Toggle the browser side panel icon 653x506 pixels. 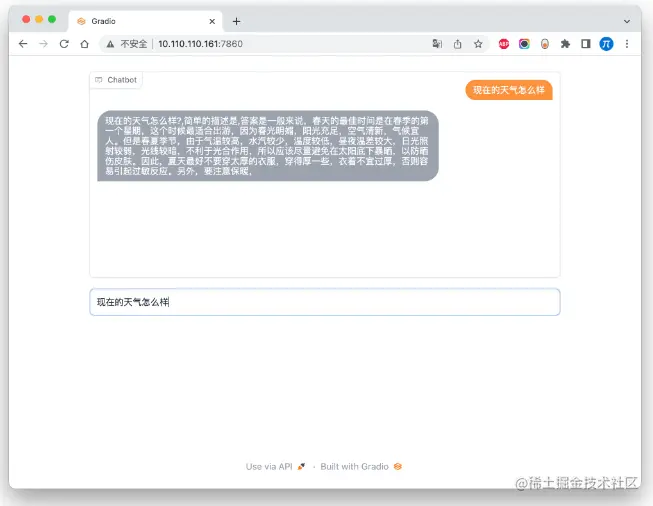tap(586, 44)
